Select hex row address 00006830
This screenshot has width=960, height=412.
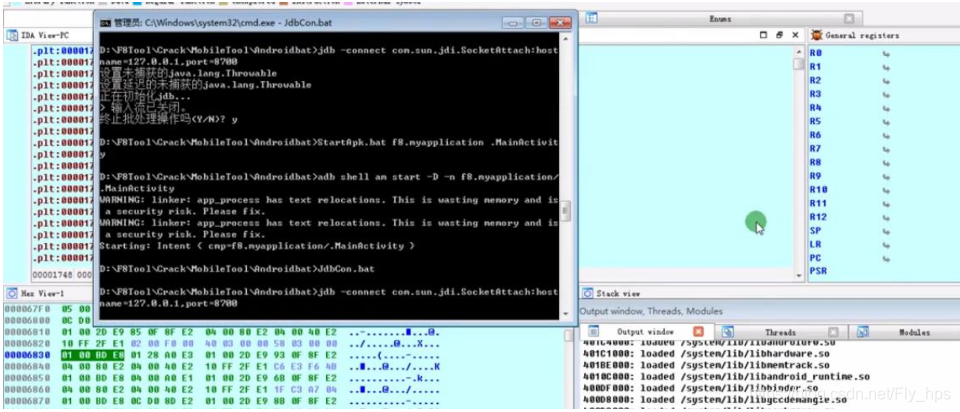click(27, 354)
